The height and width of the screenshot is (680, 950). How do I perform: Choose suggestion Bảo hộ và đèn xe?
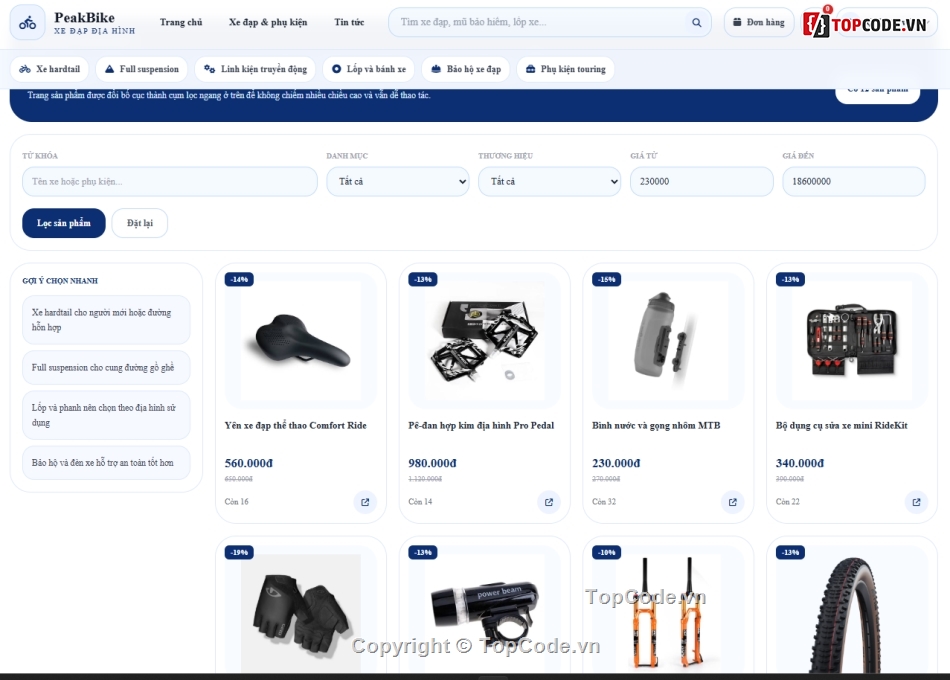(x=107, y=462)
